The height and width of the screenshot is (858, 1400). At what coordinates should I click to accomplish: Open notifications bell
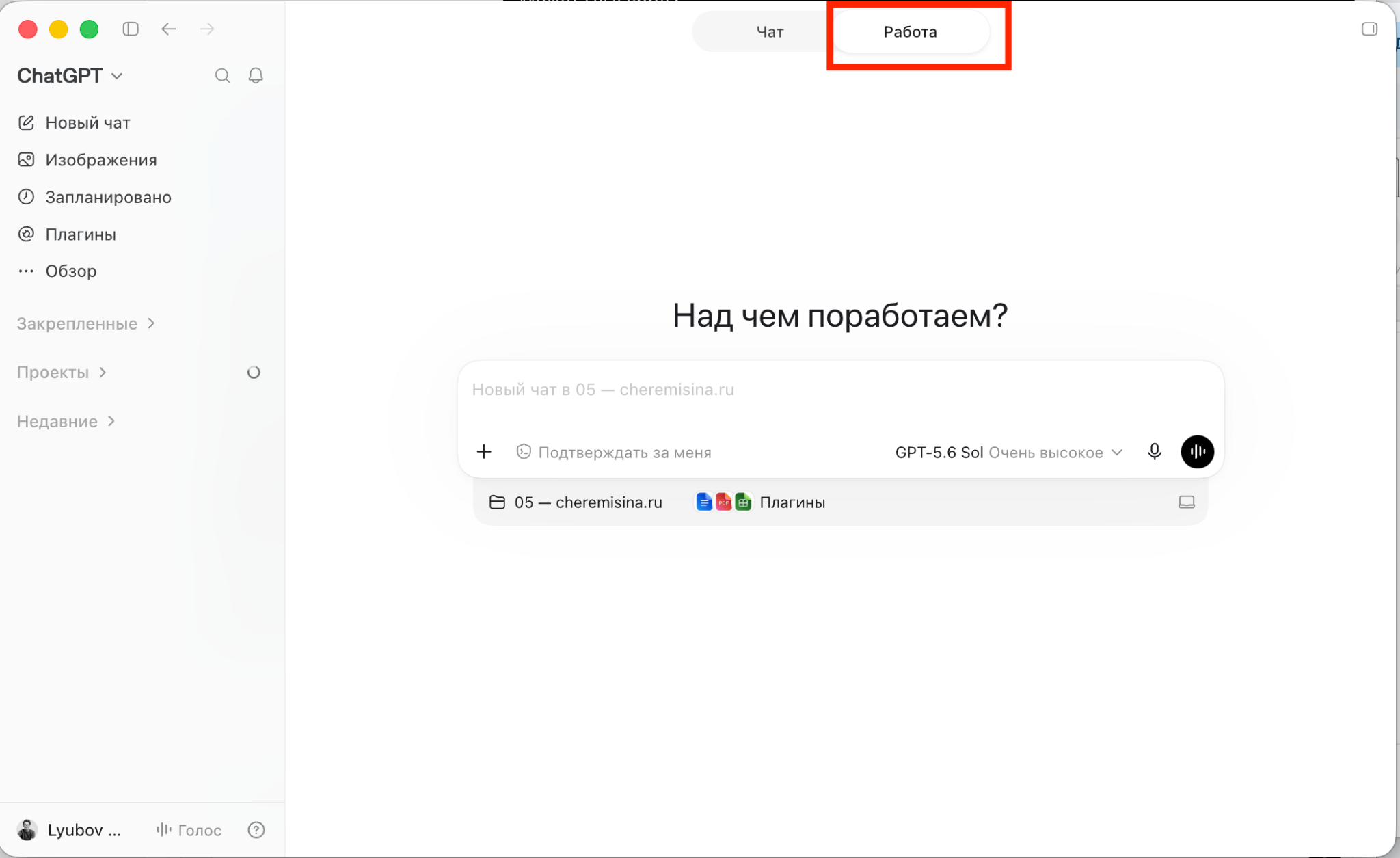point(256,75)
